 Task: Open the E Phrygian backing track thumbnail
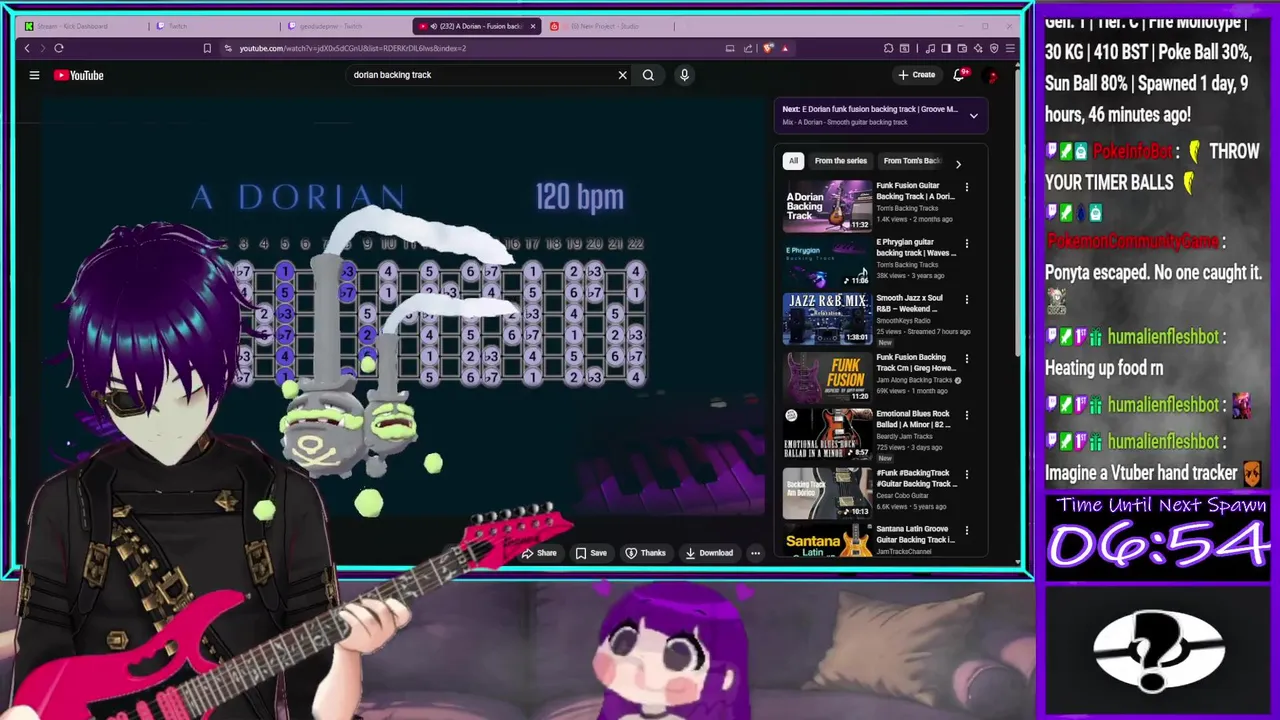point(827,262)
